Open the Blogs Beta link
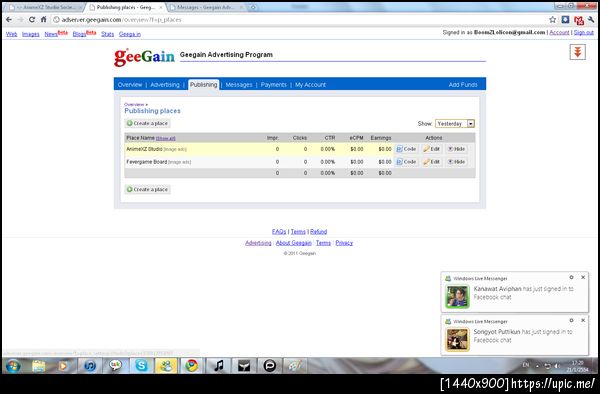 pyautogui.click(x=84, y=34)
